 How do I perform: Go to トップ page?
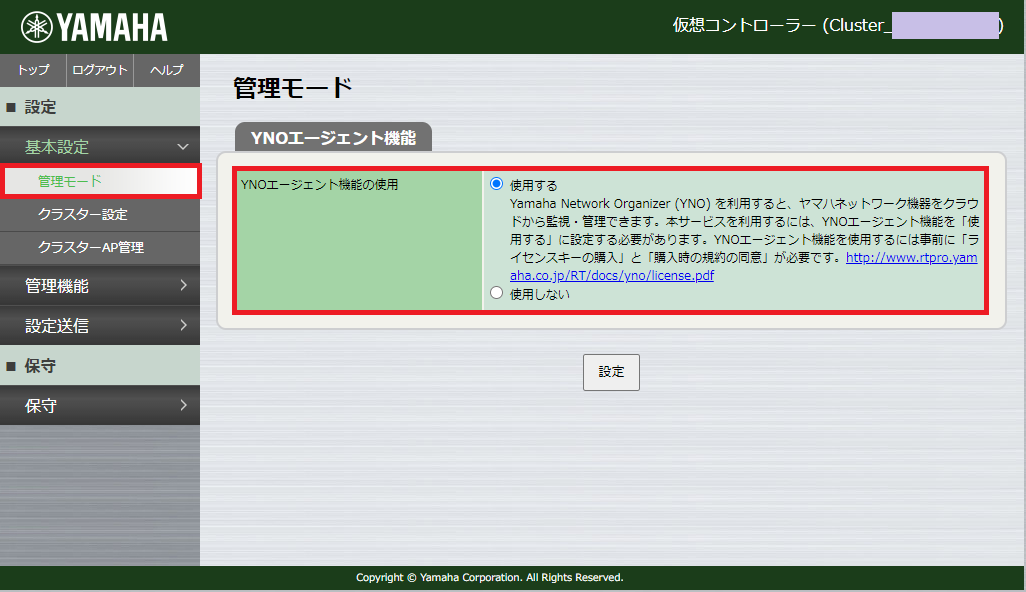[x=33, y=70]
